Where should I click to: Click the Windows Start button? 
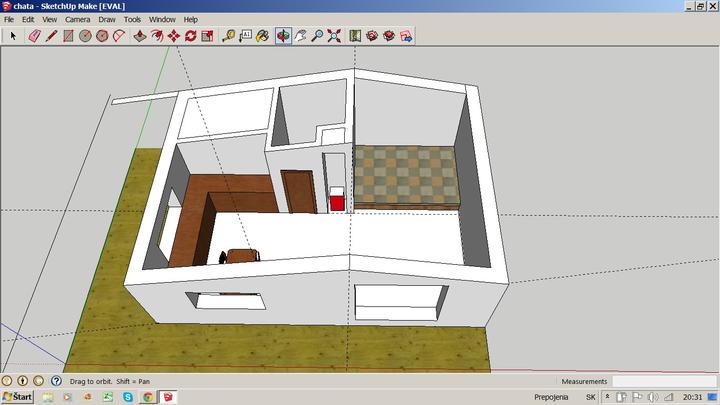tap(17, 397)
